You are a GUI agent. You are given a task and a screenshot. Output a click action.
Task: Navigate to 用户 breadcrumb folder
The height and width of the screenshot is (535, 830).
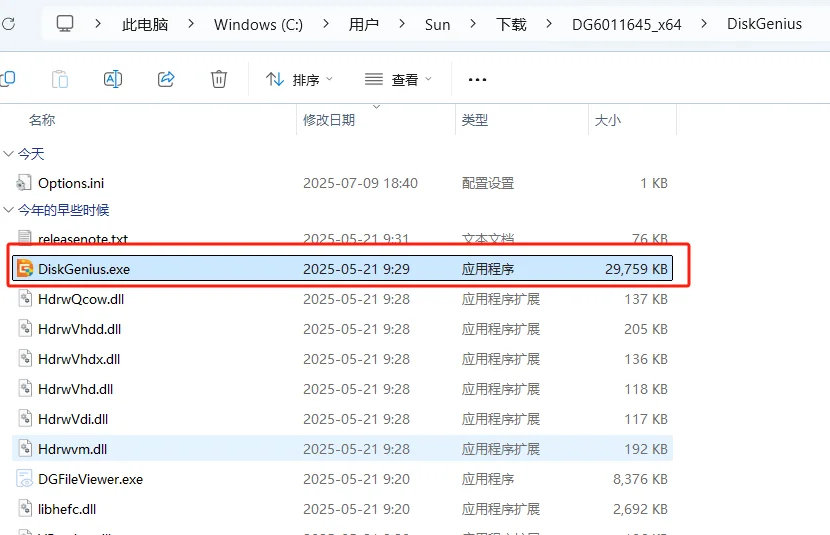[364, 24]
